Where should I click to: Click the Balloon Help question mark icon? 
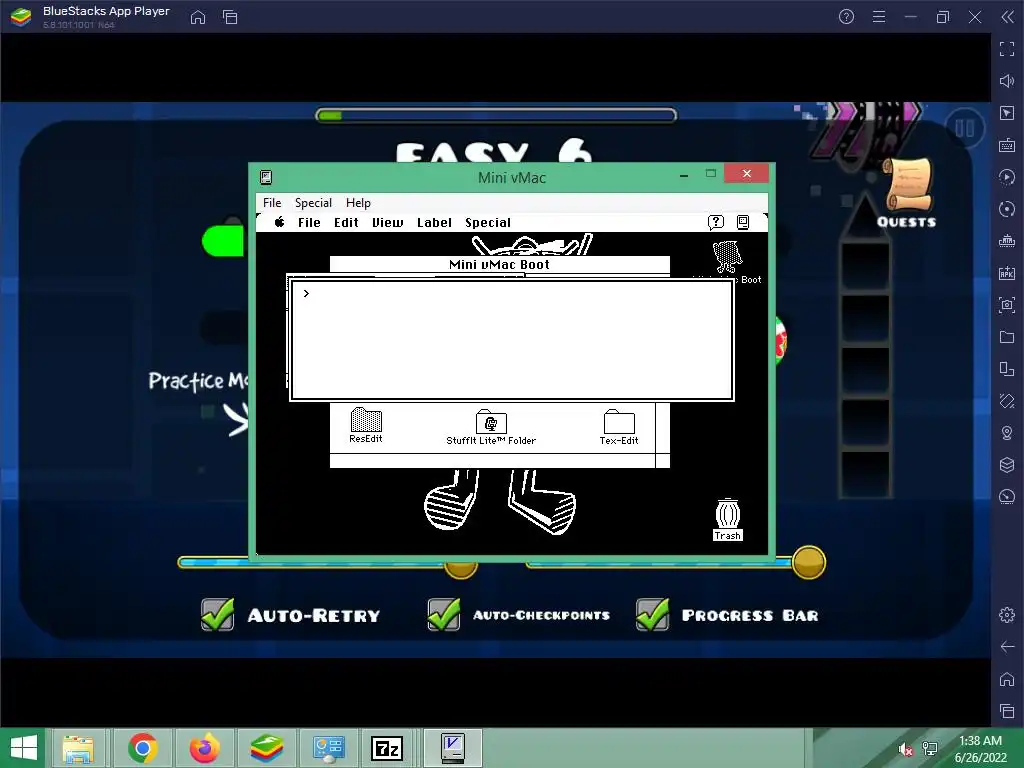point(716,222)
